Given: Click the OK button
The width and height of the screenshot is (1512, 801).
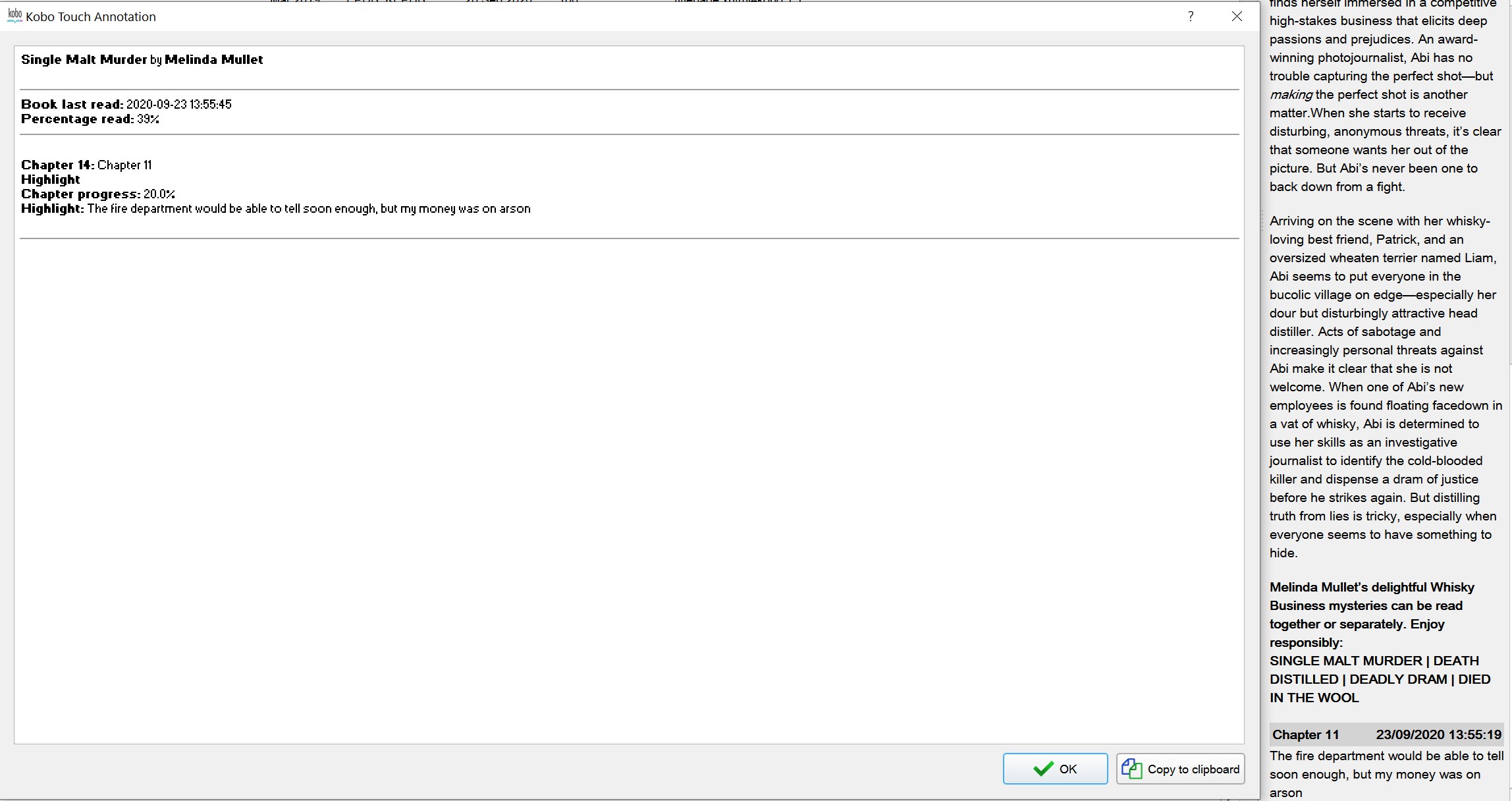Looking at the screenshot, I should tap(1055, 769).
